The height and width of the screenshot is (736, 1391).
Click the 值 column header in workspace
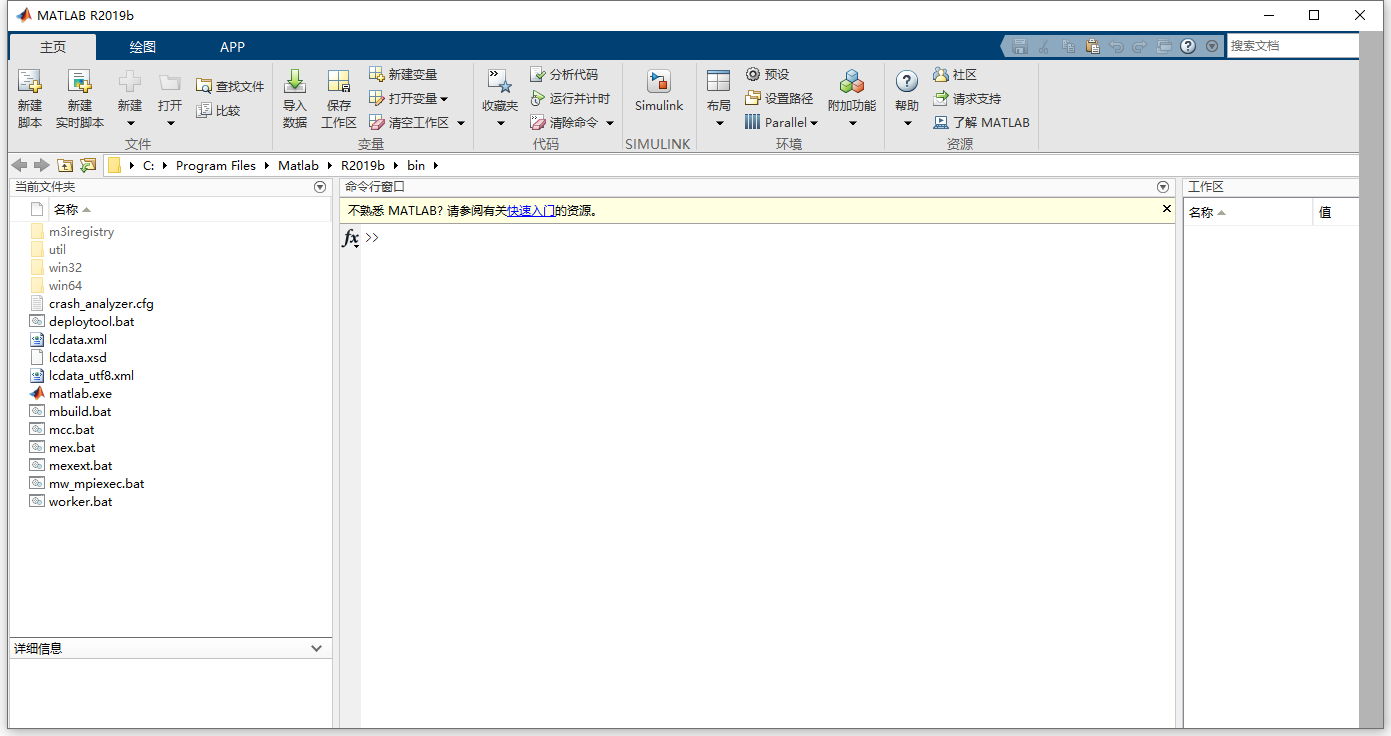(1325, 213)
